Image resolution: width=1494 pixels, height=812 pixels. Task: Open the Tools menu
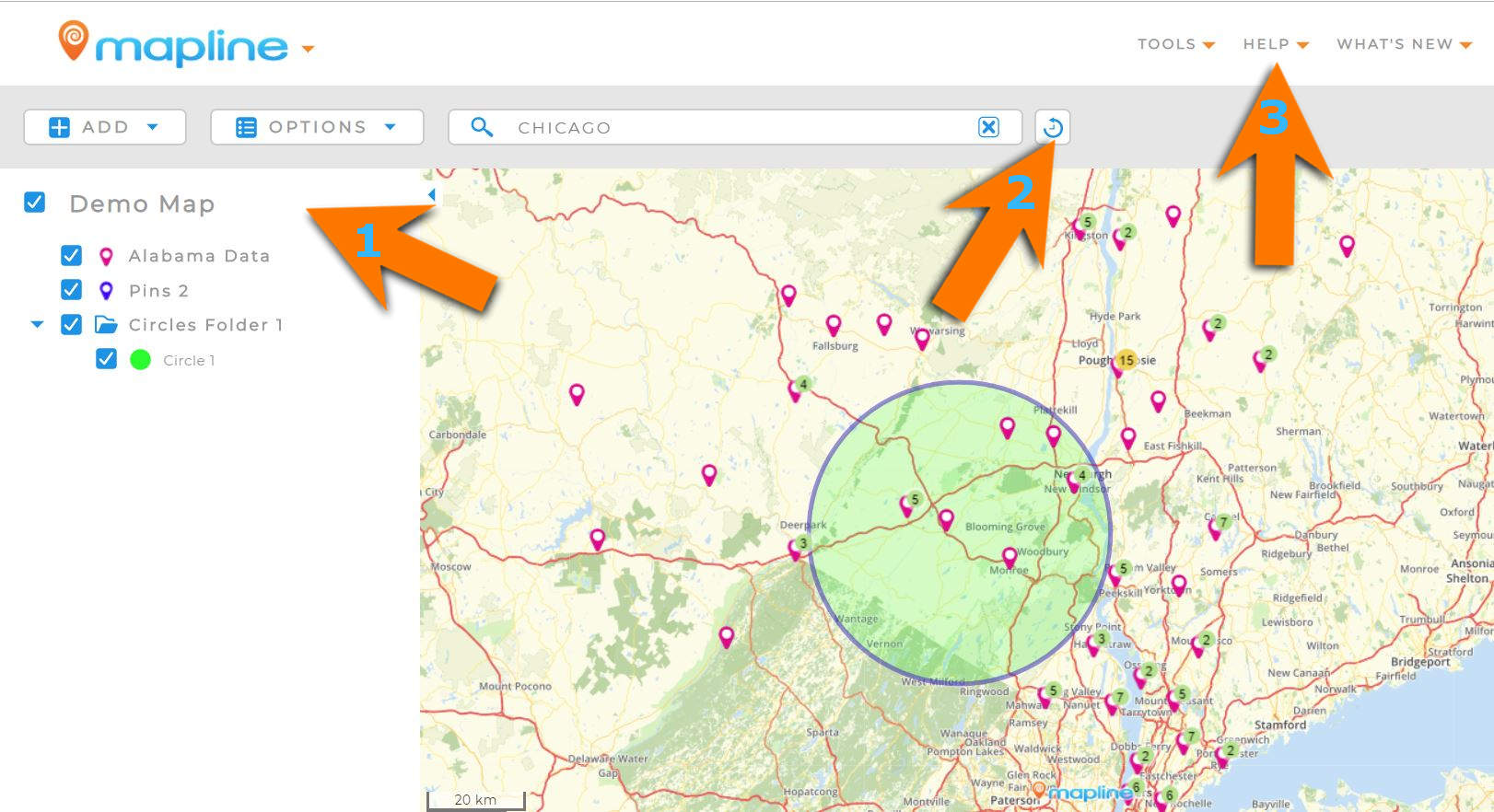pyautogui.click(x=1176, y=44)
